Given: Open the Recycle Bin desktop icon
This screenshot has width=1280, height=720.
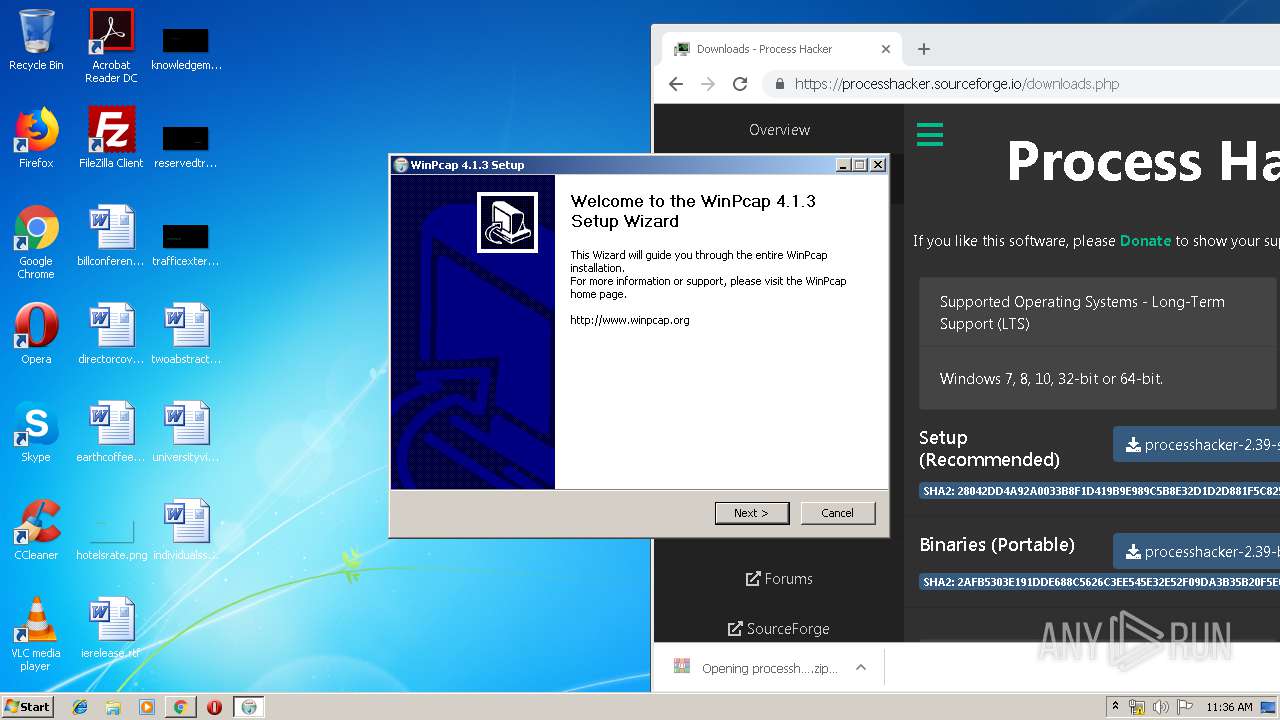Looking at the screenshot, I should 36,40.
